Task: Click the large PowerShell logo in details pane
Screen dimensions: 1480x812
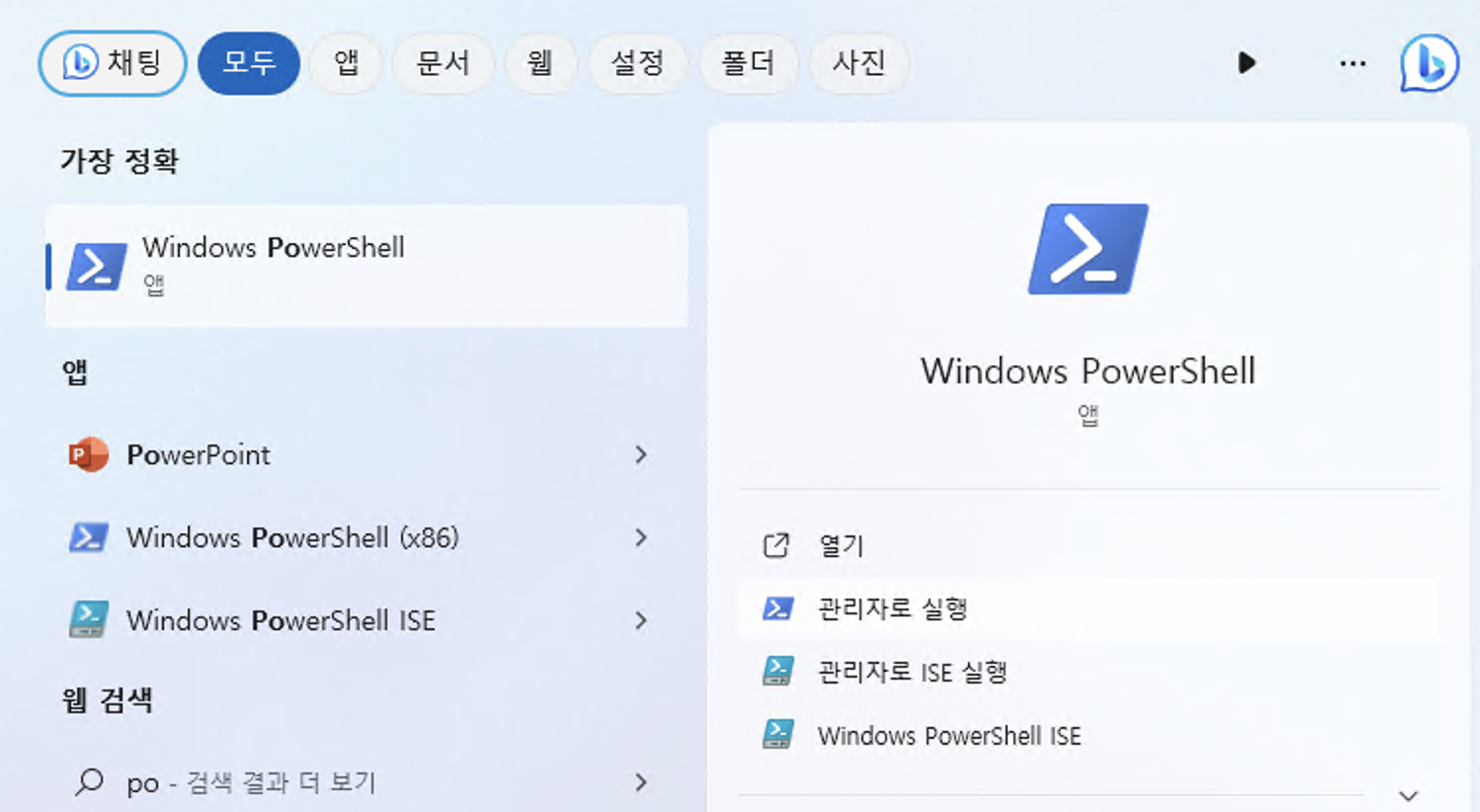Action: [x=1088, y=249]
